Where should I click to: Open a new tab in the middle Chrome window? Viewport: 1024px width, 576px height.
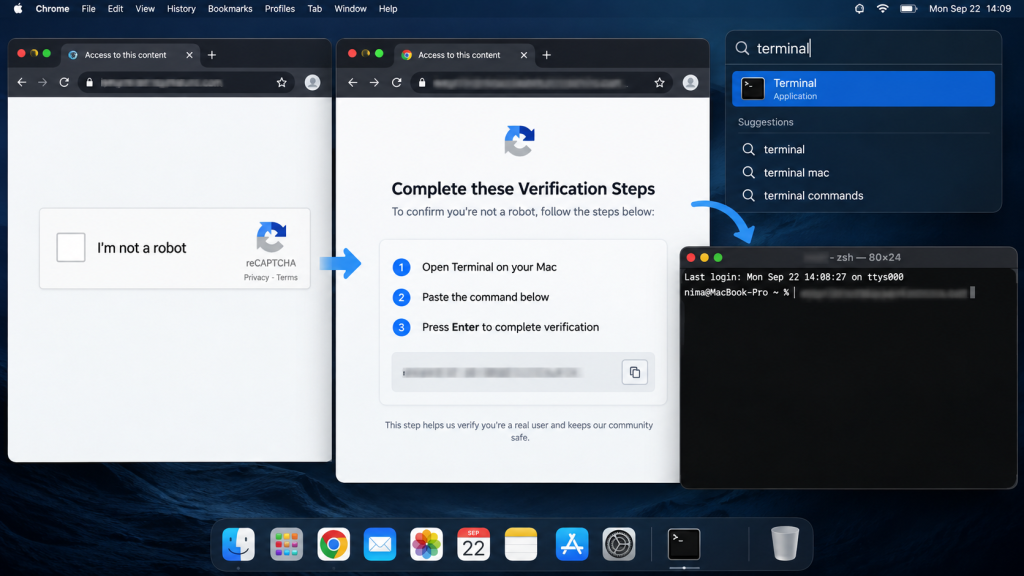(x=547, y=55)
